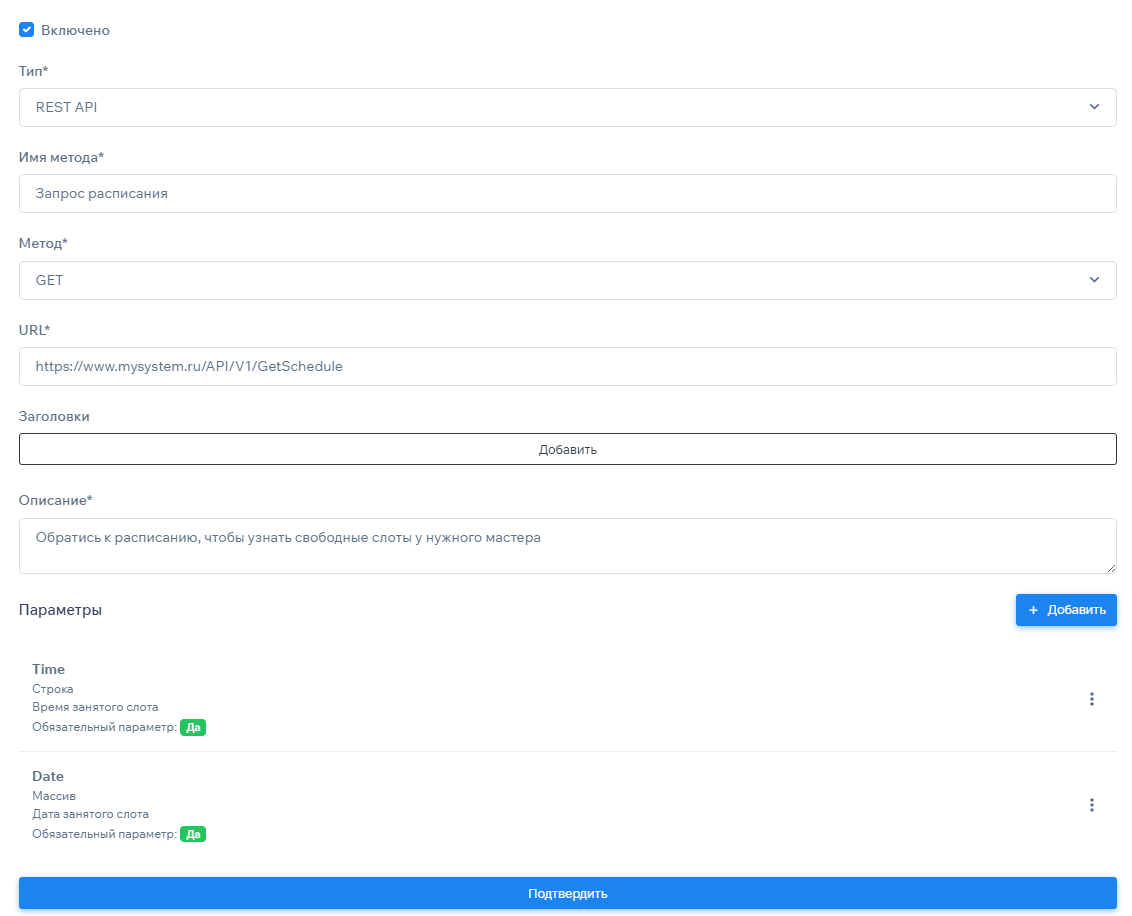
Task: Click the plus icon to add parameter
Action: [x=1034, y=610]
